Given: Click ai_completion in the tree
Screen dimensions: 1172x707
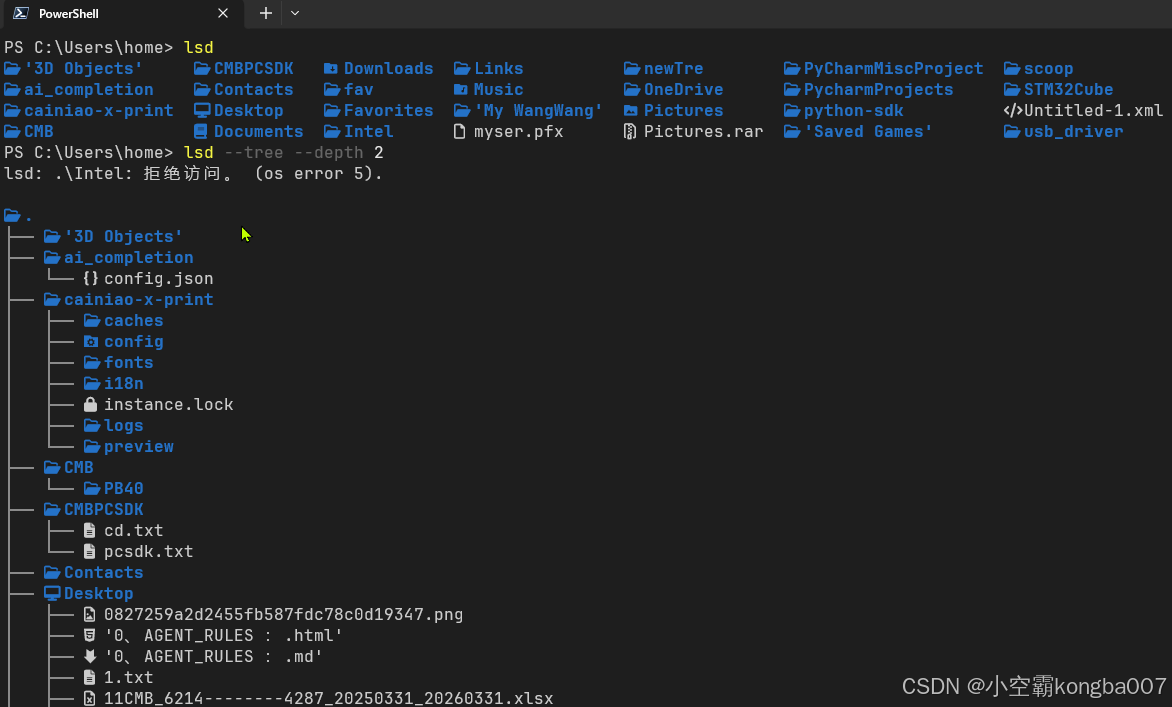Looking at the screenshot, I should [x=129, y=258].
